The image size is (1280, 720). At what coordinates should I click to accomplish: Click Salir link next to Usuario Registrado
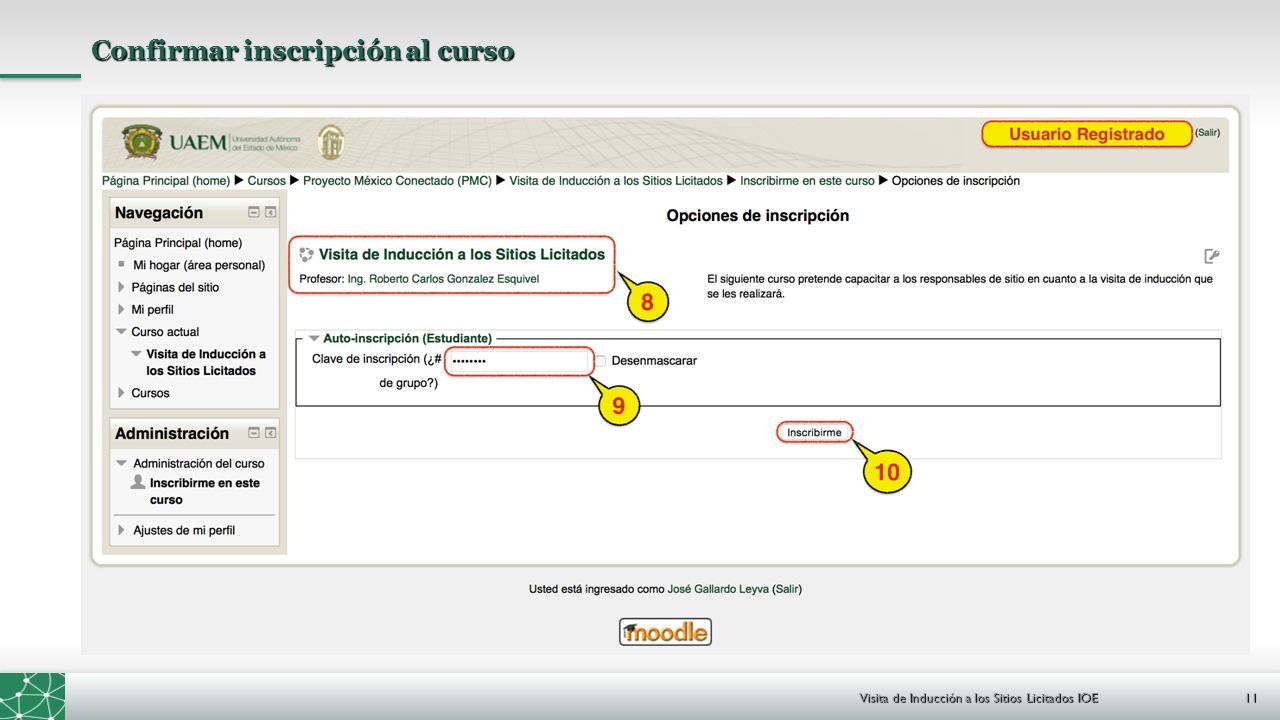(1208, 132)
